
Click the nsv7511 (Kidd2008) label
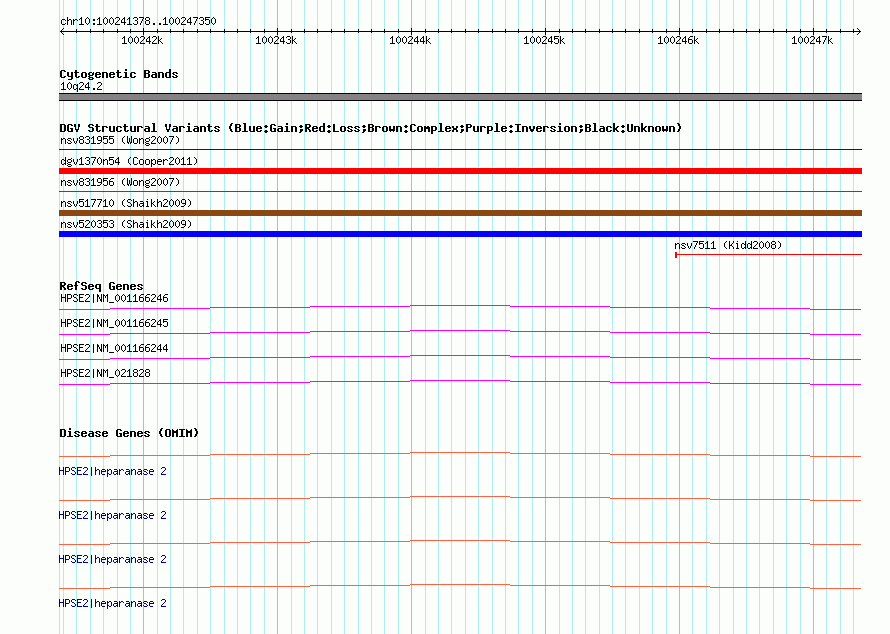(728, 245)
